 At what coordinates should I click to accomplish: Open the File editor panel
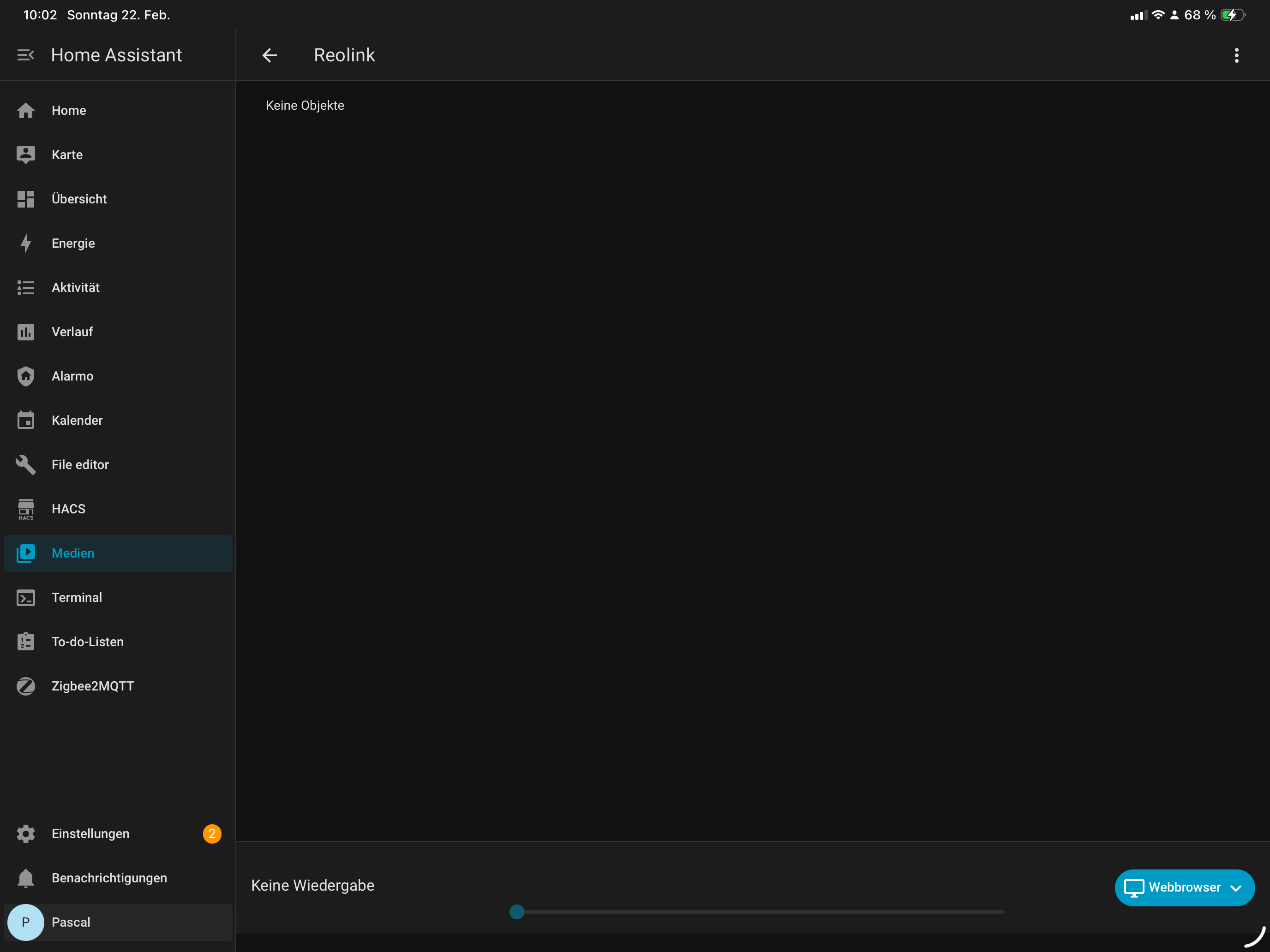point(118,465)
